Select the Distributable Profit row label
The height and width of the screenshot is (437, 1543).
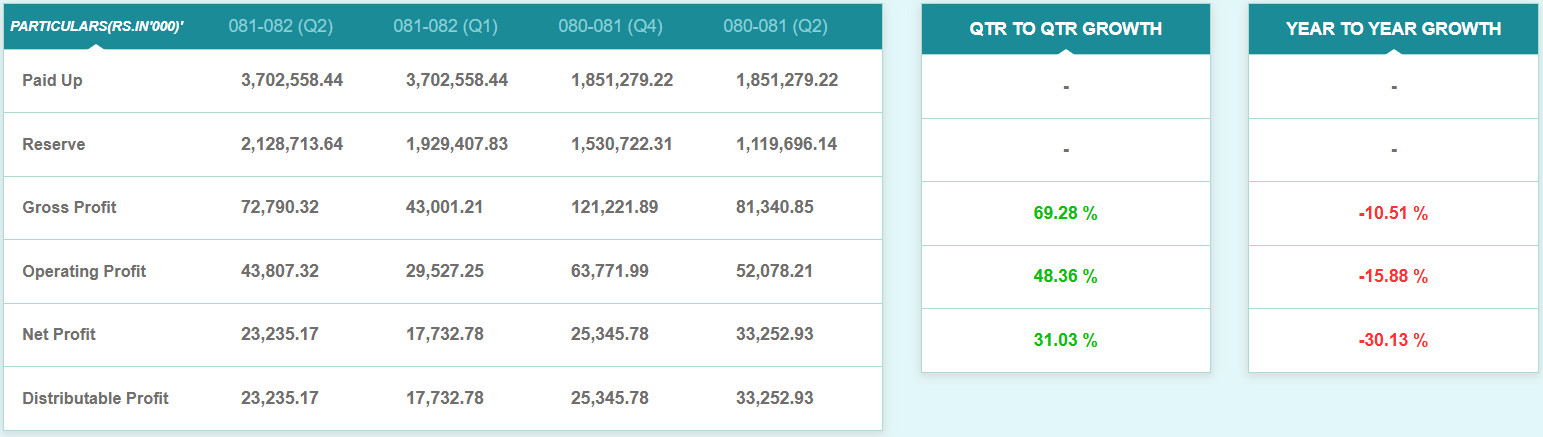tap(95, 398)
